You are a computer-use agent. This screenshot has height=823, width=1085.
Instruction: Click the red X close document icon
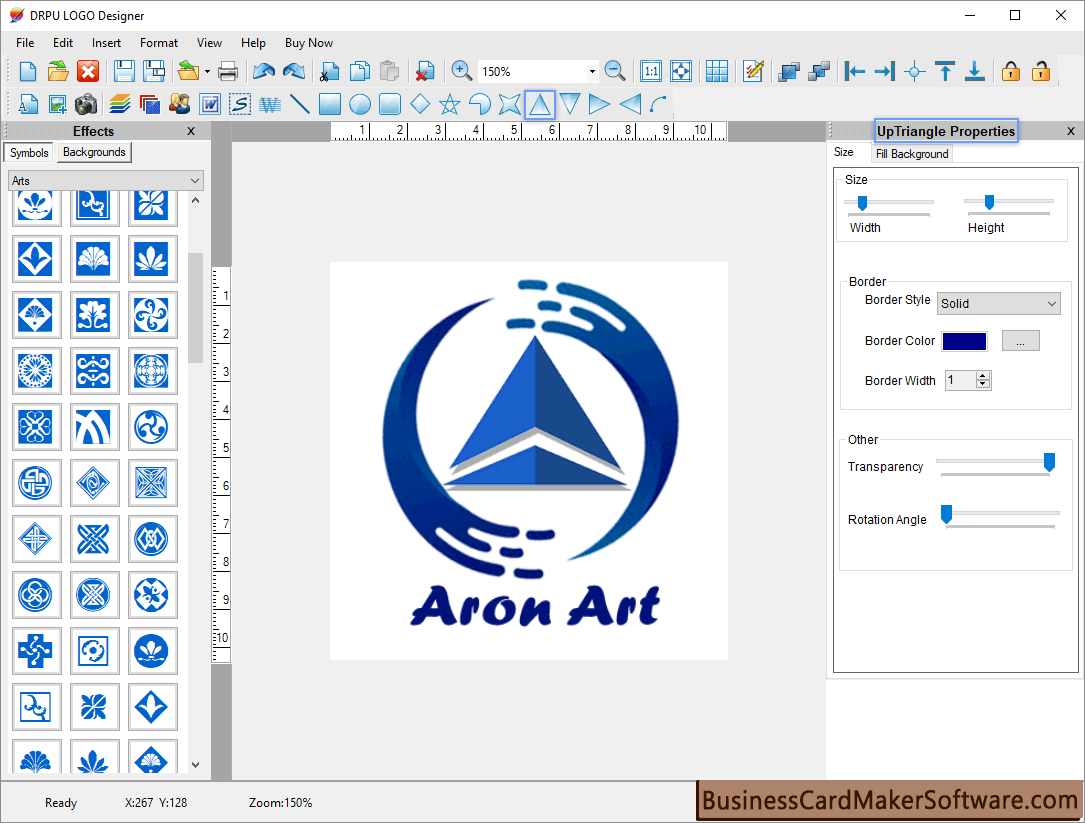click(x=88, y=71)
